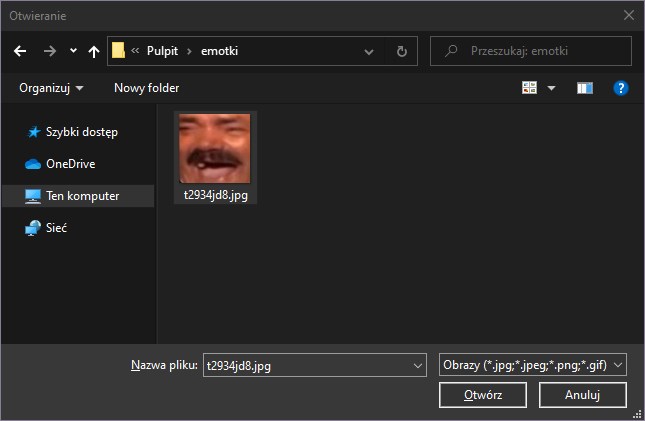
Task: Open view options dropdown arrow
Action: [552, 88]
